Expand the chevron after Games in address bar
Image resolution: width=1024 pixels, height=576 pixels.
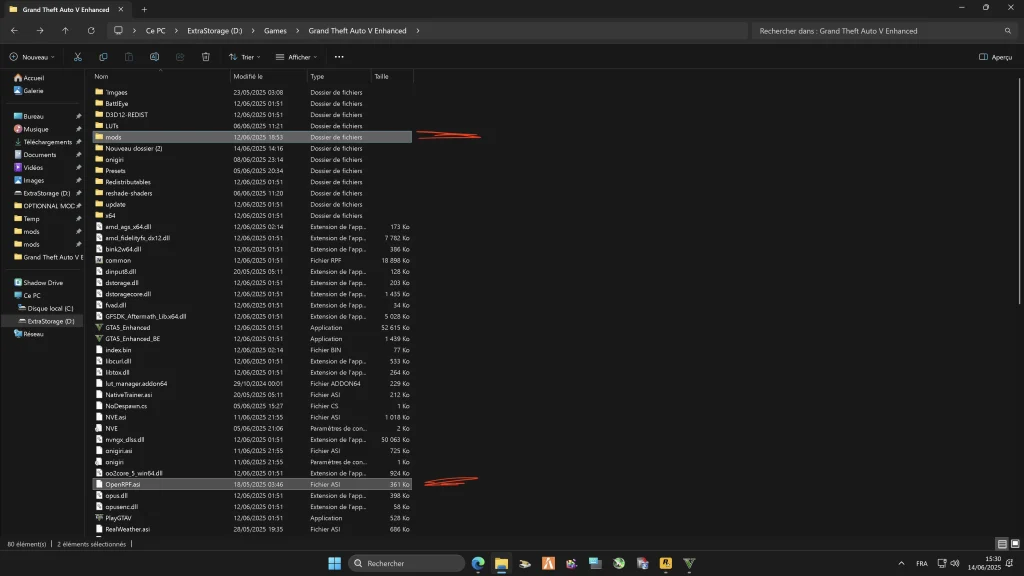[296, 31]
